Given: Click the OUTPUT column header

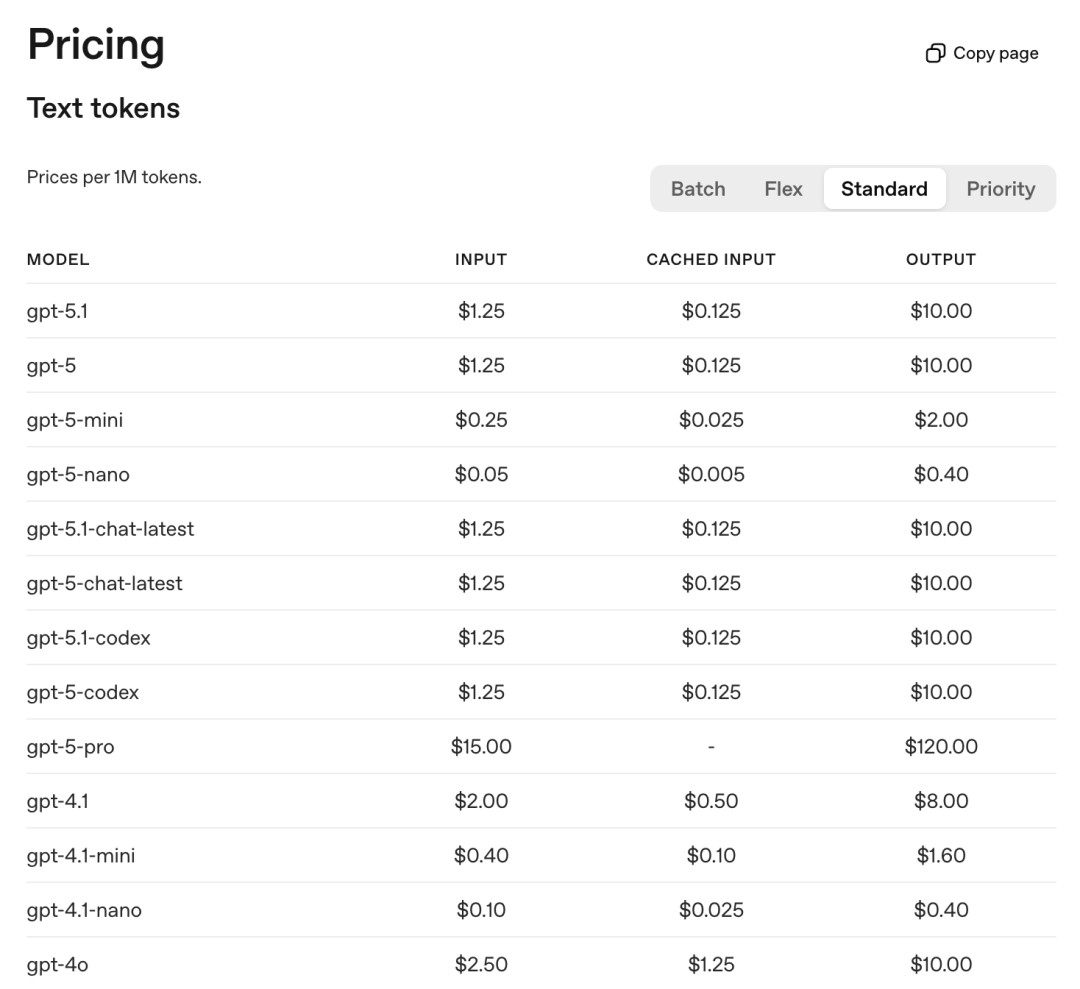Looking at the screenshot, I should pyautogui.click(x=941, y=260).
